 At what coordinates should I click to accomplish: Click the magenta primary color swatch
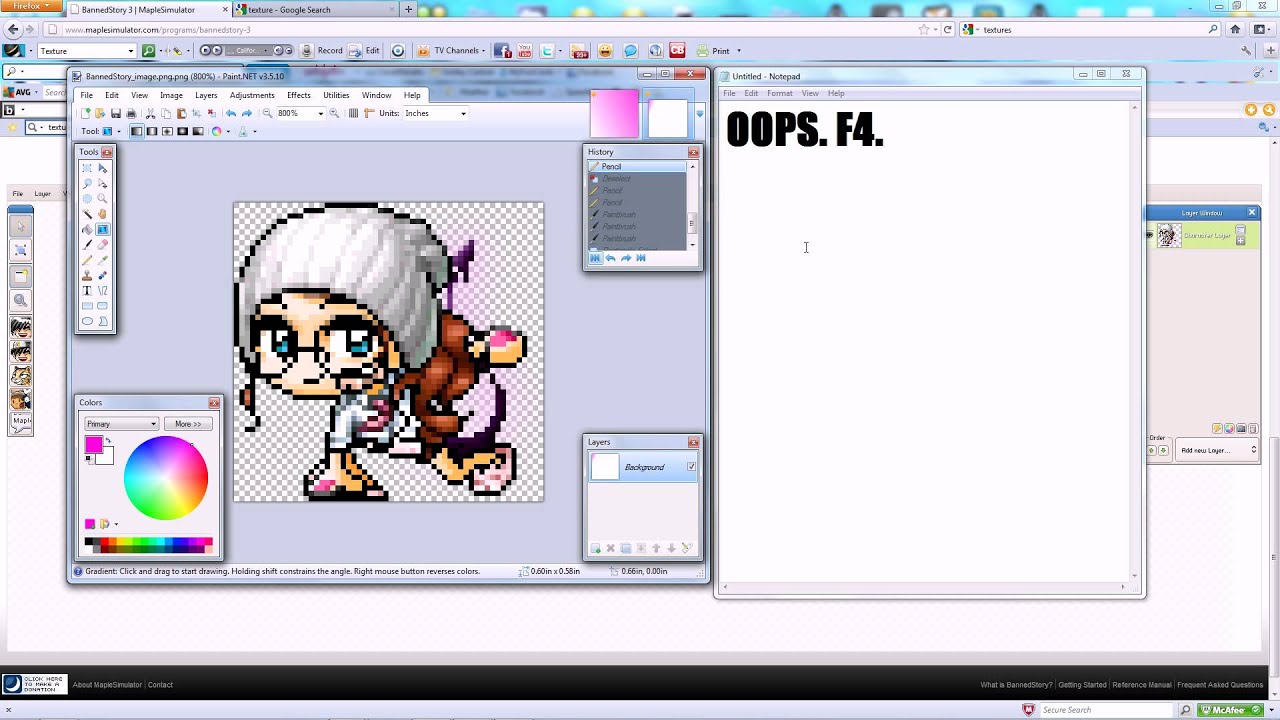tap(94, 445)
